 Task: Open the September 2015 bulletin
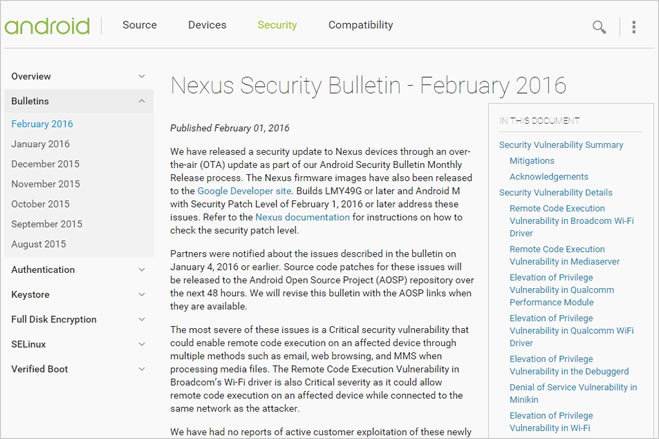click(x=47, y=224)
